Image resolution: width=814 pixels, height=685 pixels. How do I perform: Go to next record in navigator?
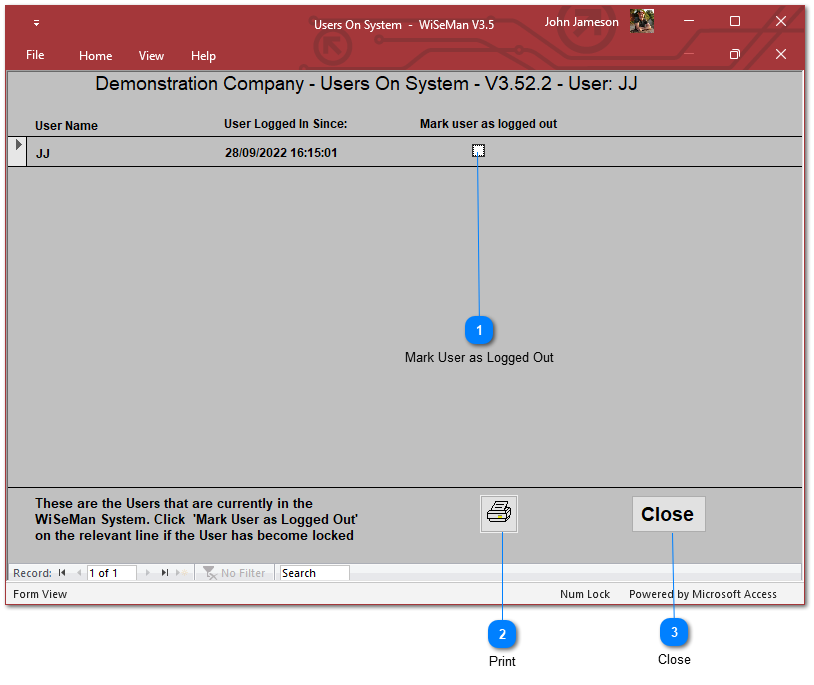pyautogui.click(x=148, y=573)
